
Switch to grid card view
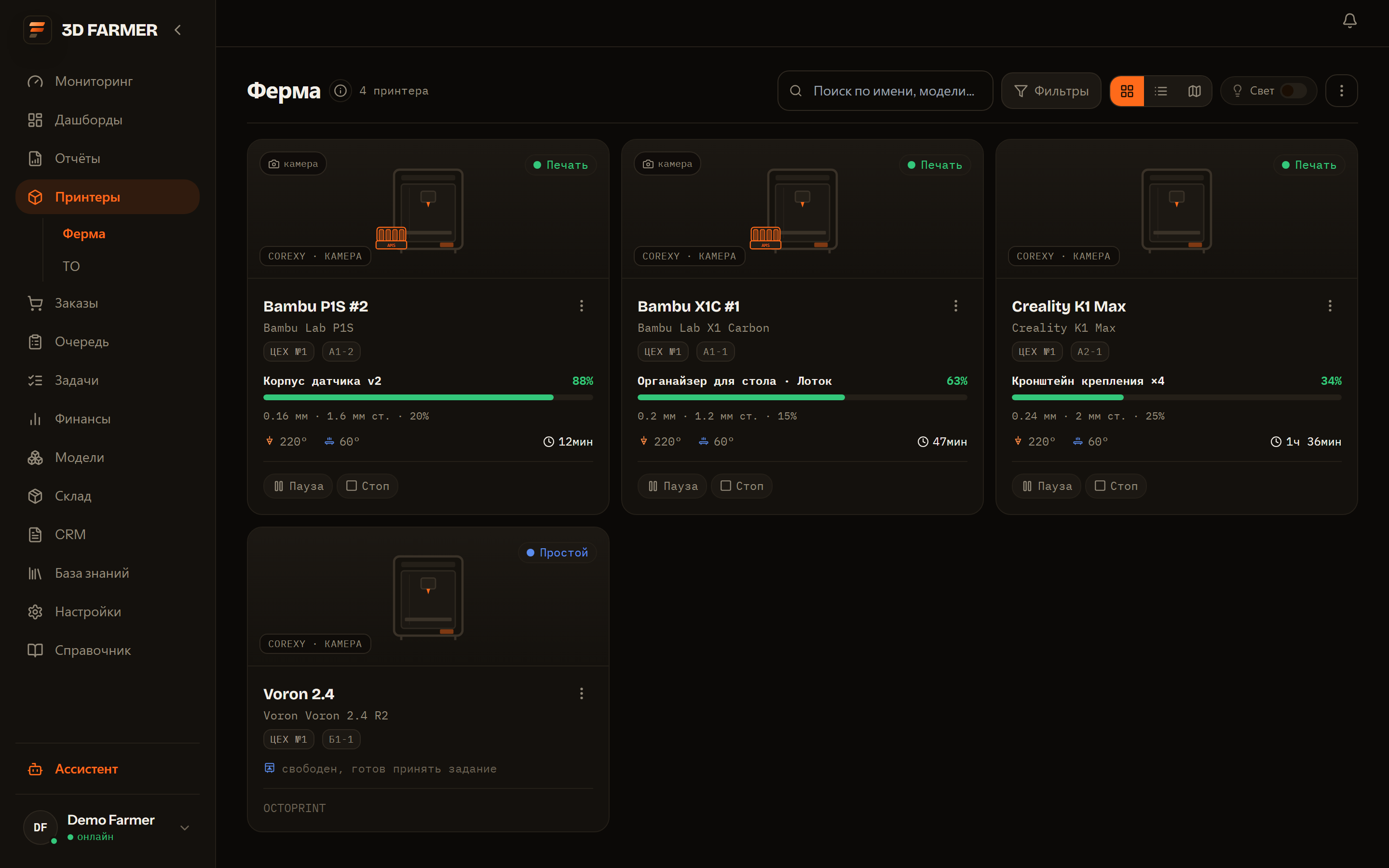1127,91
